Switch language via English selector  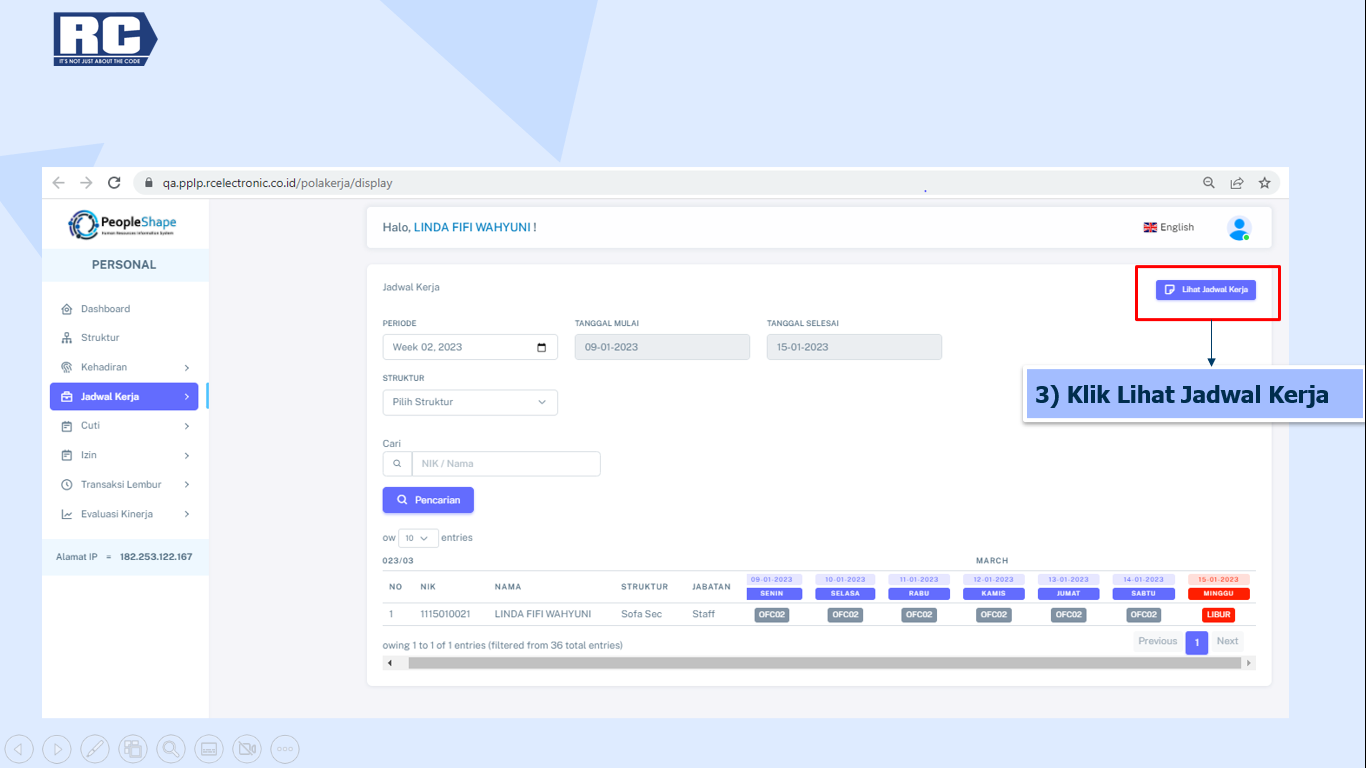point(1169,228)
